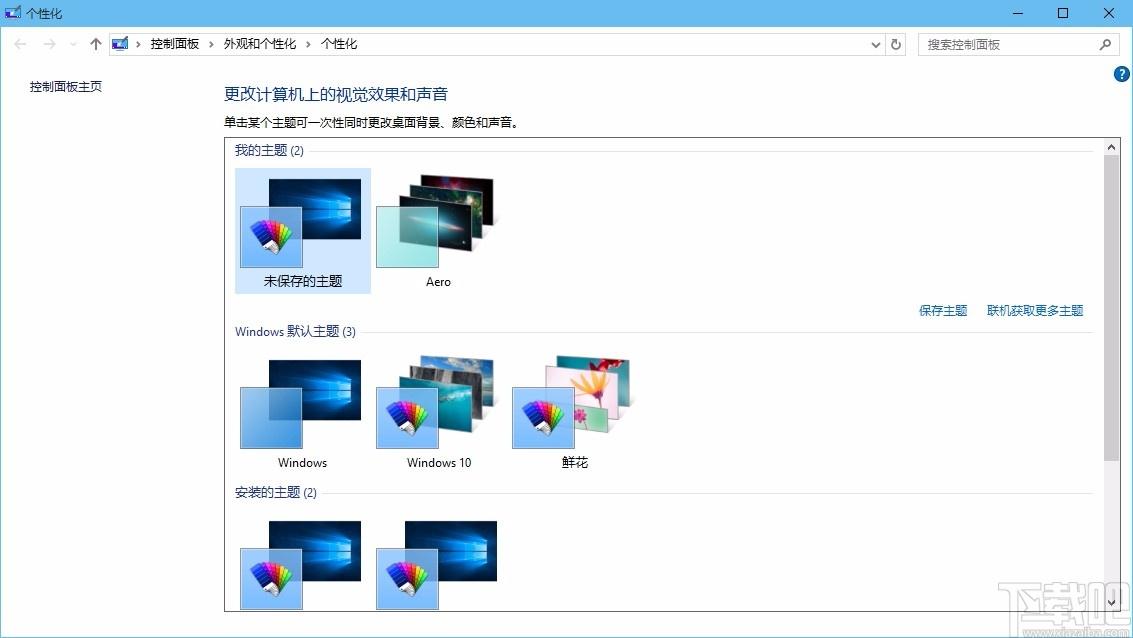This screenshot has width=1133, height=638.
Task: Open 外观和个性化 breadcrumb
Action: point(260,44)
